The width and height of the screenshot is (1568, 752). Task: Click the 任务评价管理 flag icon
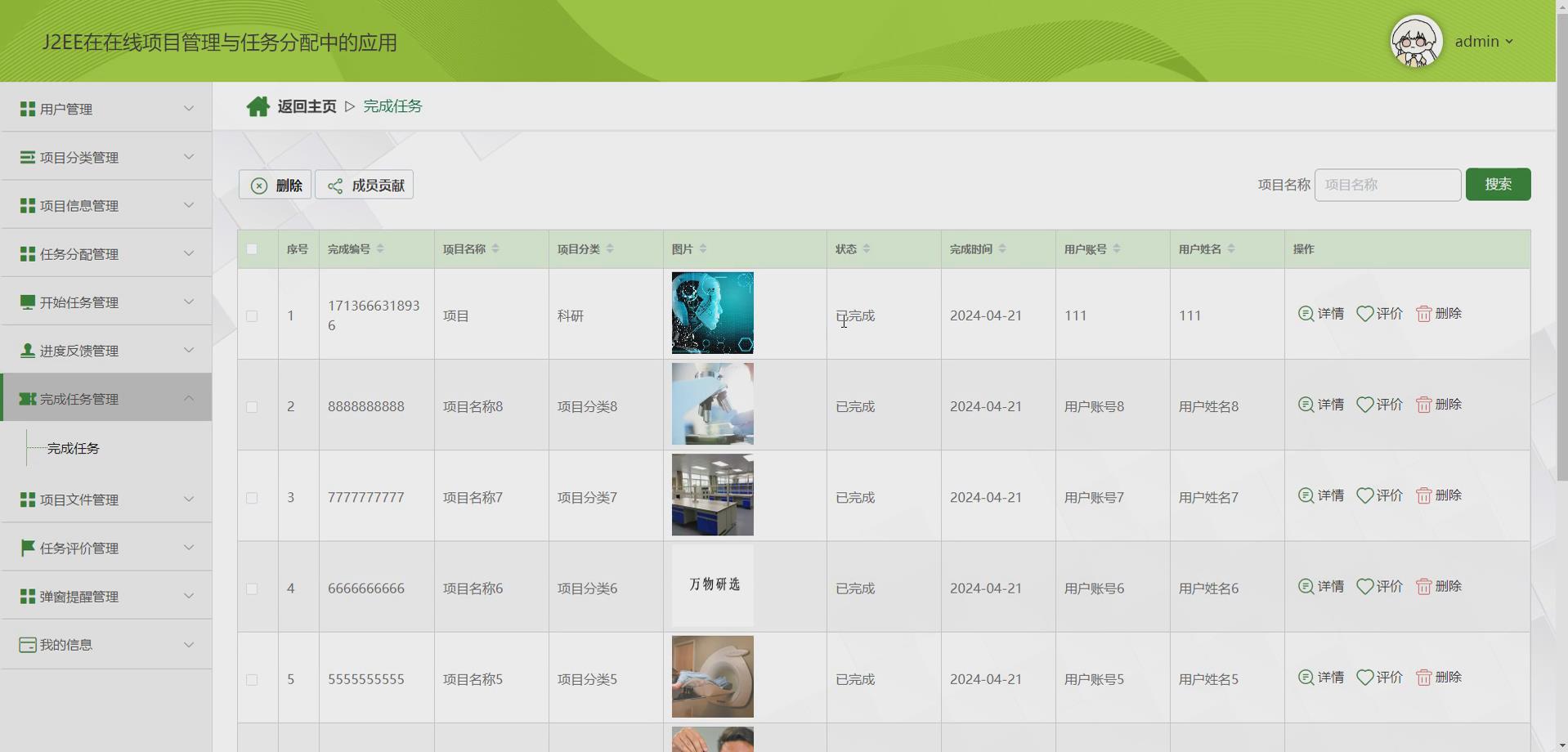coord(28,548)
